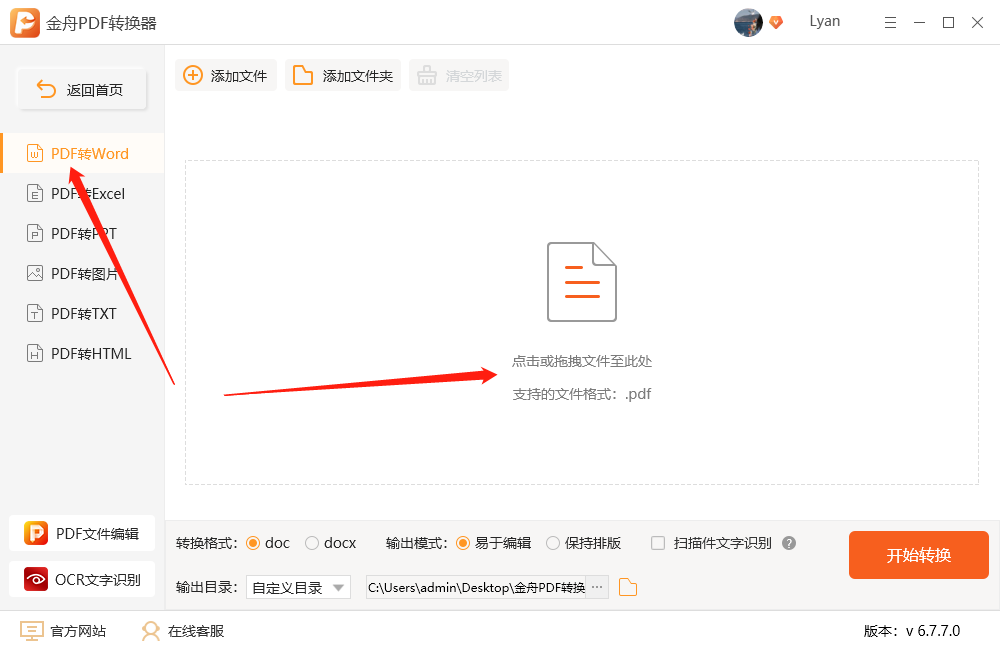This screenshot has height=650, width=1000.
Task: Expand the 自定义目录 output directory dropdown
Action: tap(298, 587)
